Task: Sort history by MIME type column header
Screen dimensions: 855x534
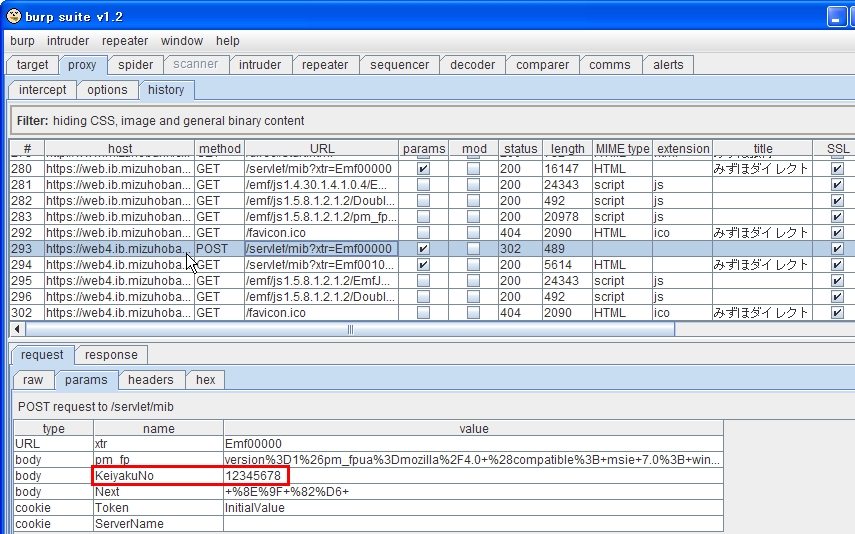Action: click(622, 149)
